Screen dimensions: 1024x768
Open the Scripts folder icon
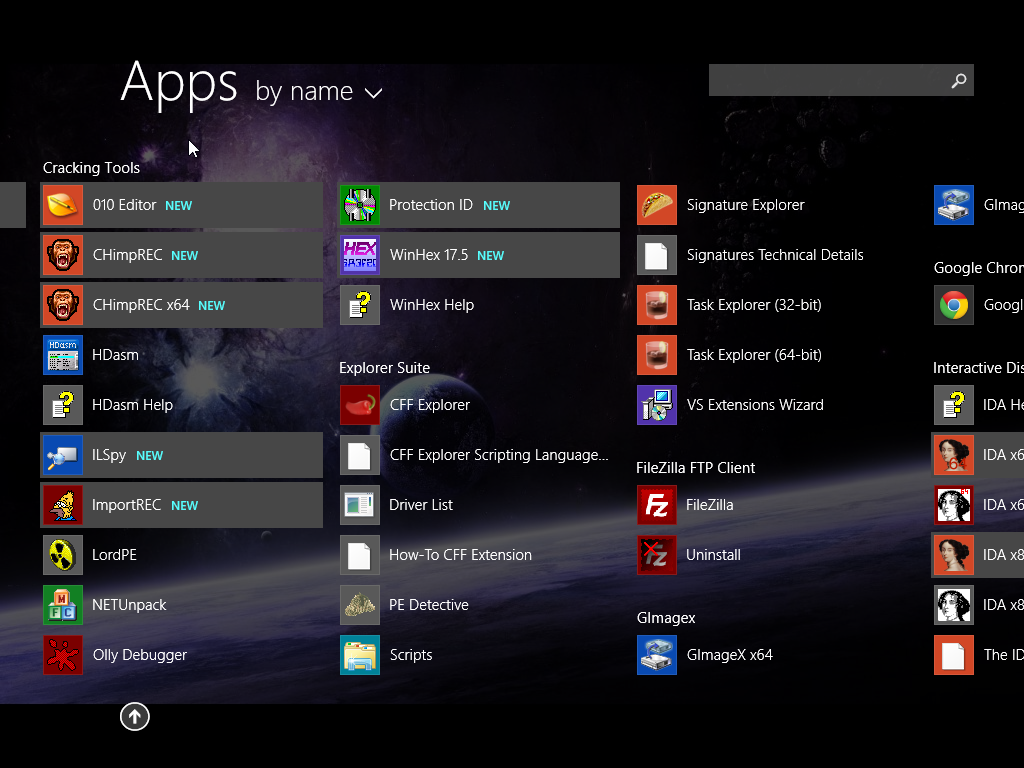360,655
